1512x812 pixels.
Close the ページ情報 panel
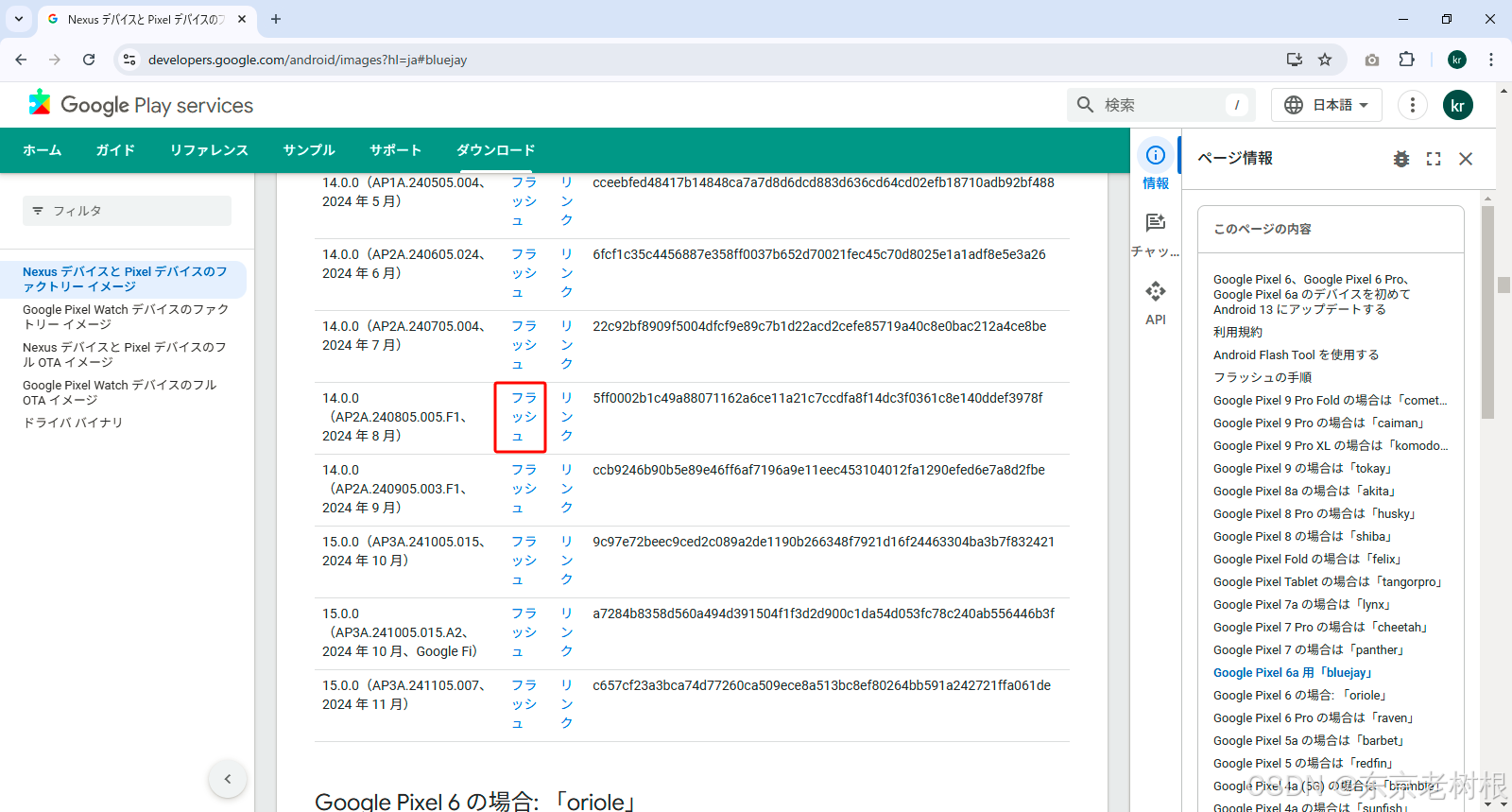(x=1466, y=159)
